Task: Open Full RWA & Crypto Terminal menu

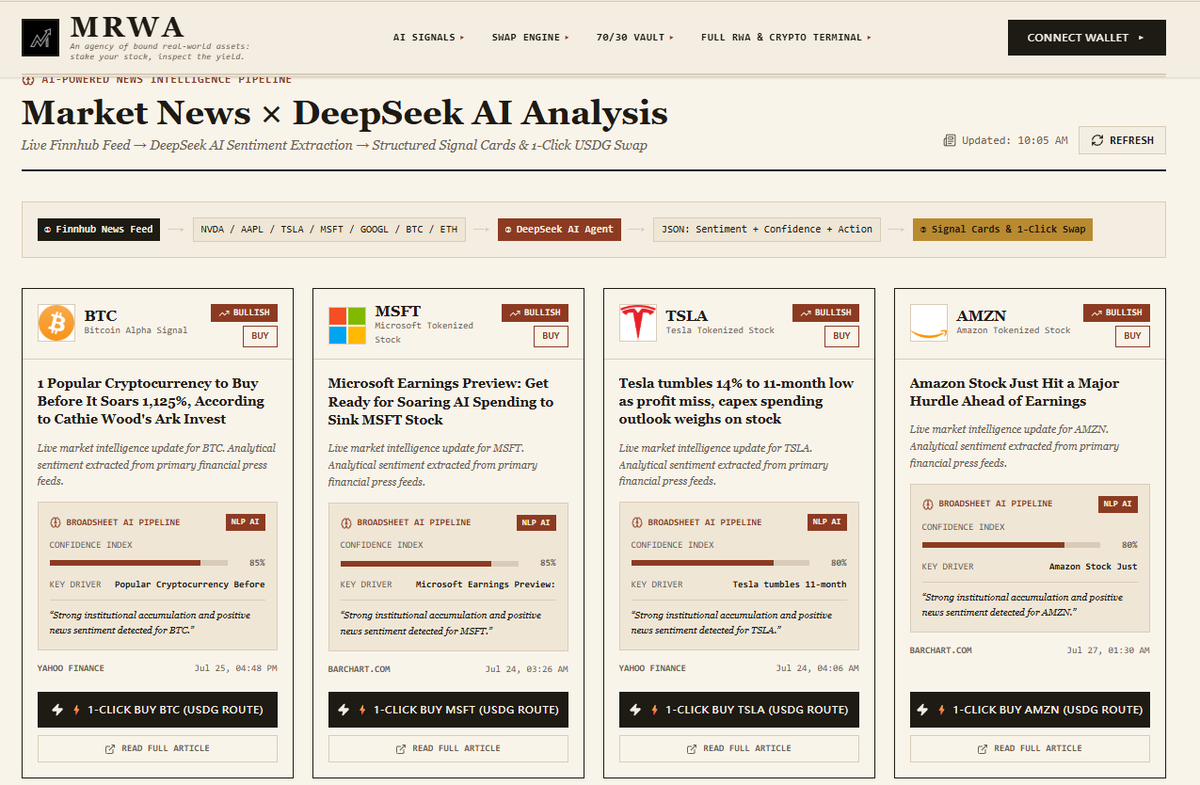Action: (786, 37)
